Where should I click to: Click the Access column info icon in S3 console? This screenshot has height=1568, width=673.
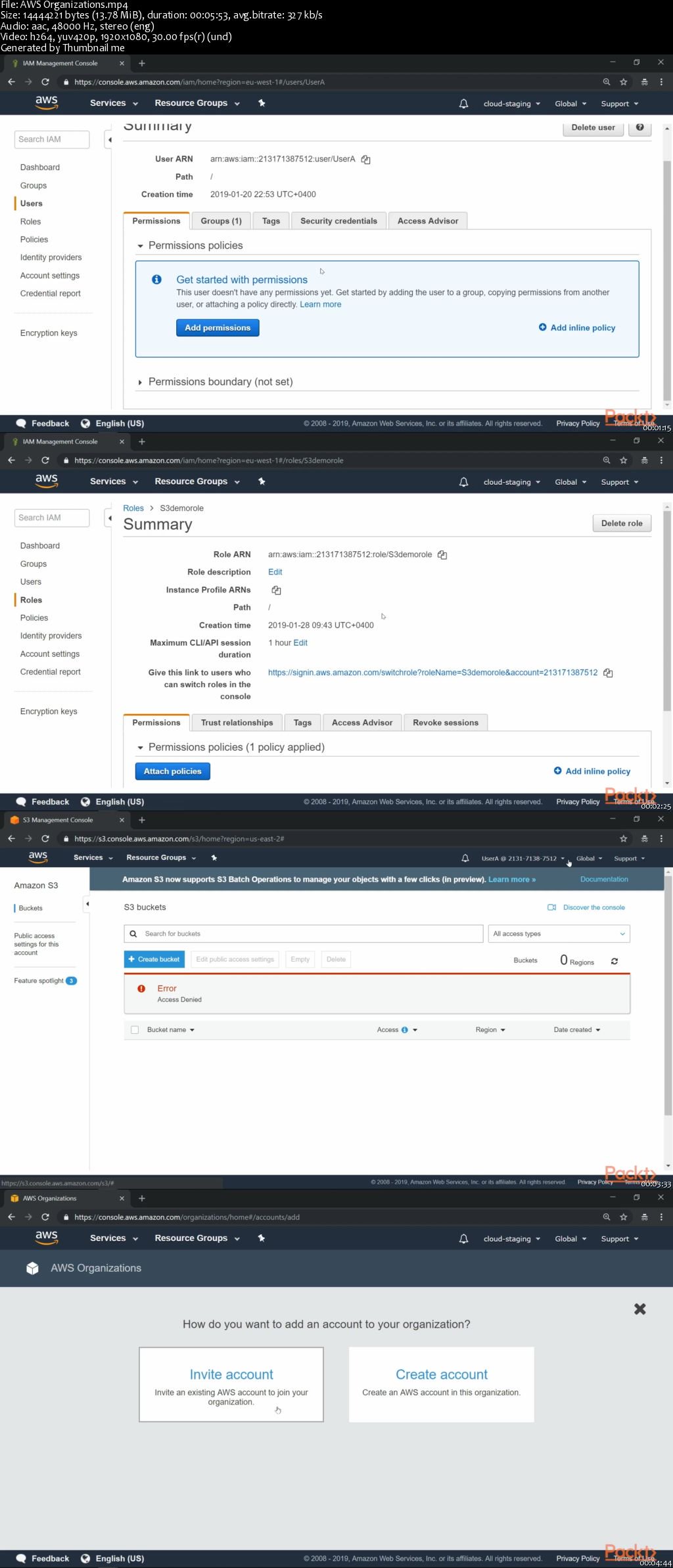(x=405, y=1030)
